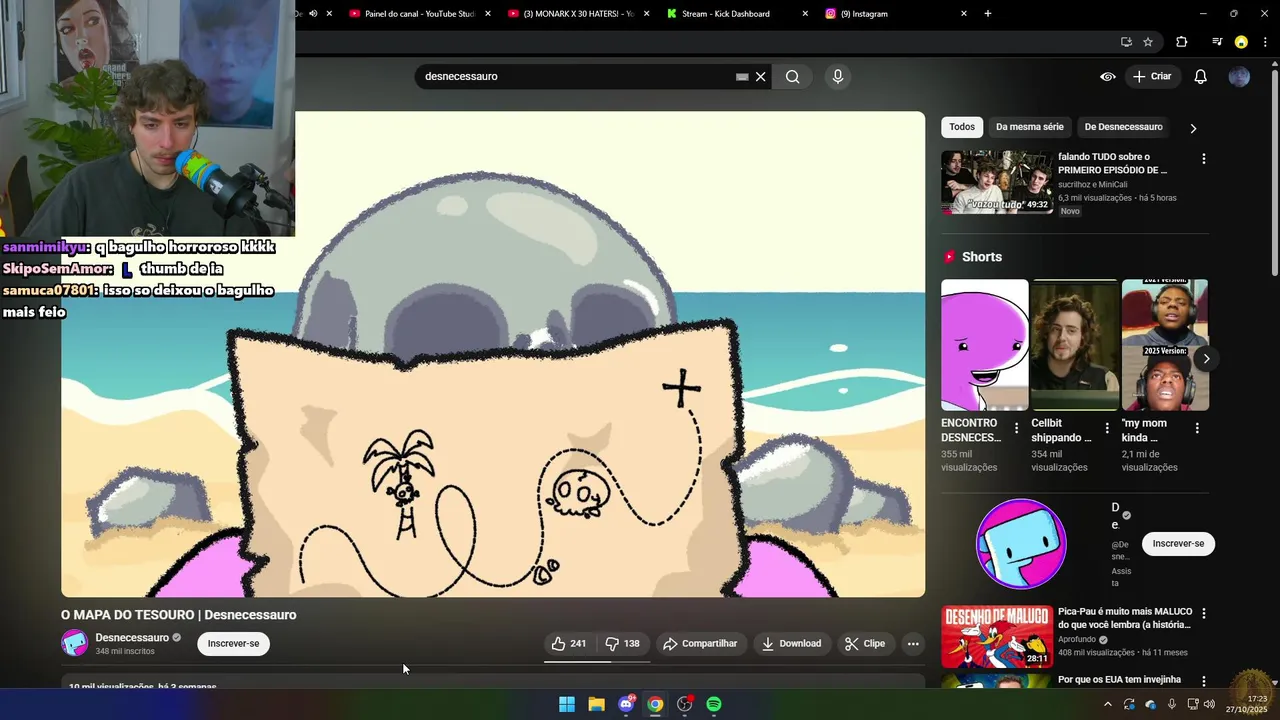Click the desnecessauro search input field
Image resolution: width=1280 pixels, height=720 pixels.
[577, 76]
